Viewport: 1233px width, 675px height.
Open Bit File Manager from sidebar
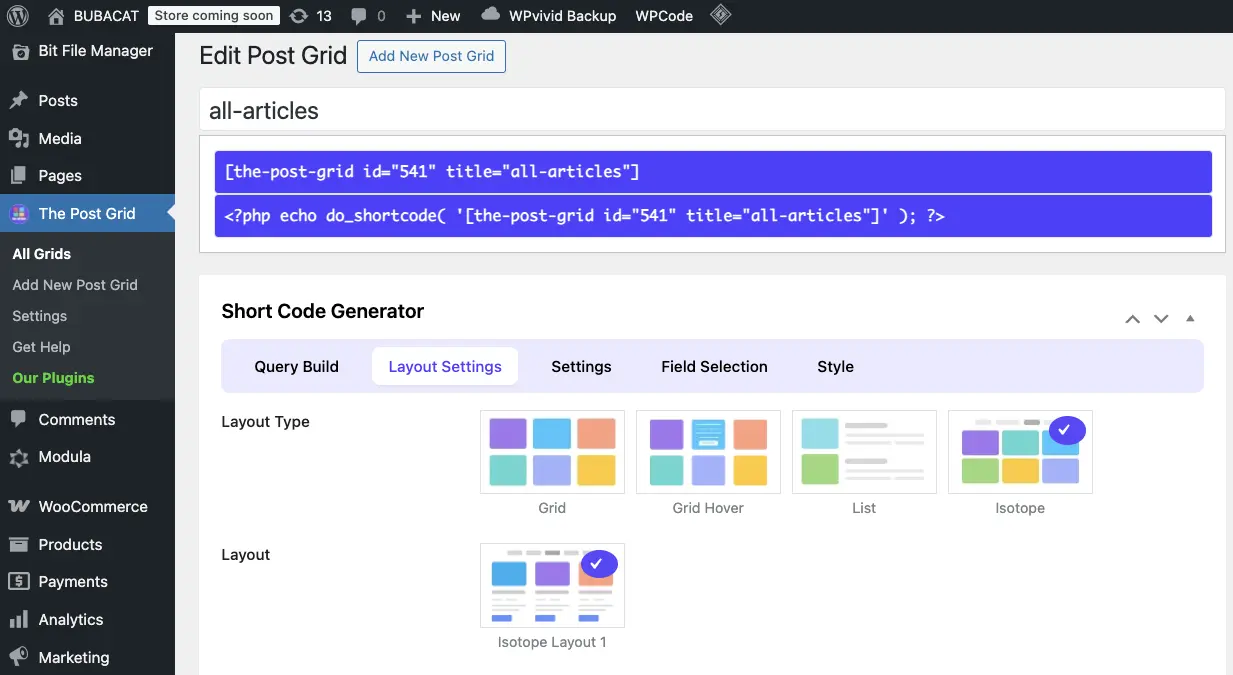[x=96, y=50]
